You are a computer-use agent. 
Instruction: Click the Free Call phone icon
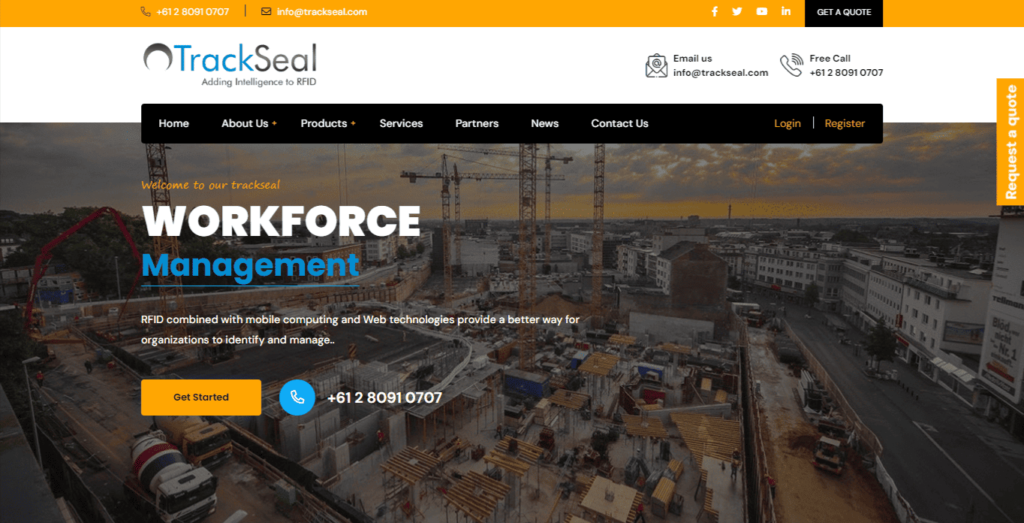click(x=791, y=65)
